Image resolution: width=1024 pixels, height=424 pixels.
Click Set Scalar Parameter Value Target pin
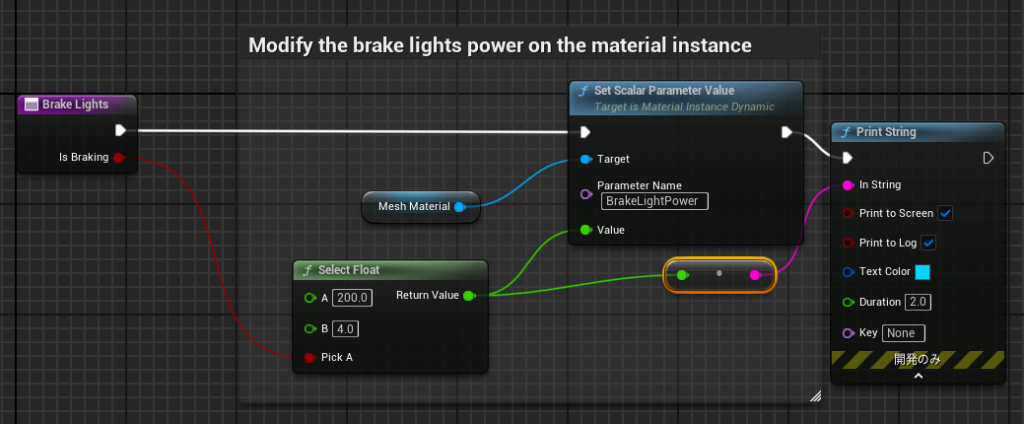585,159
